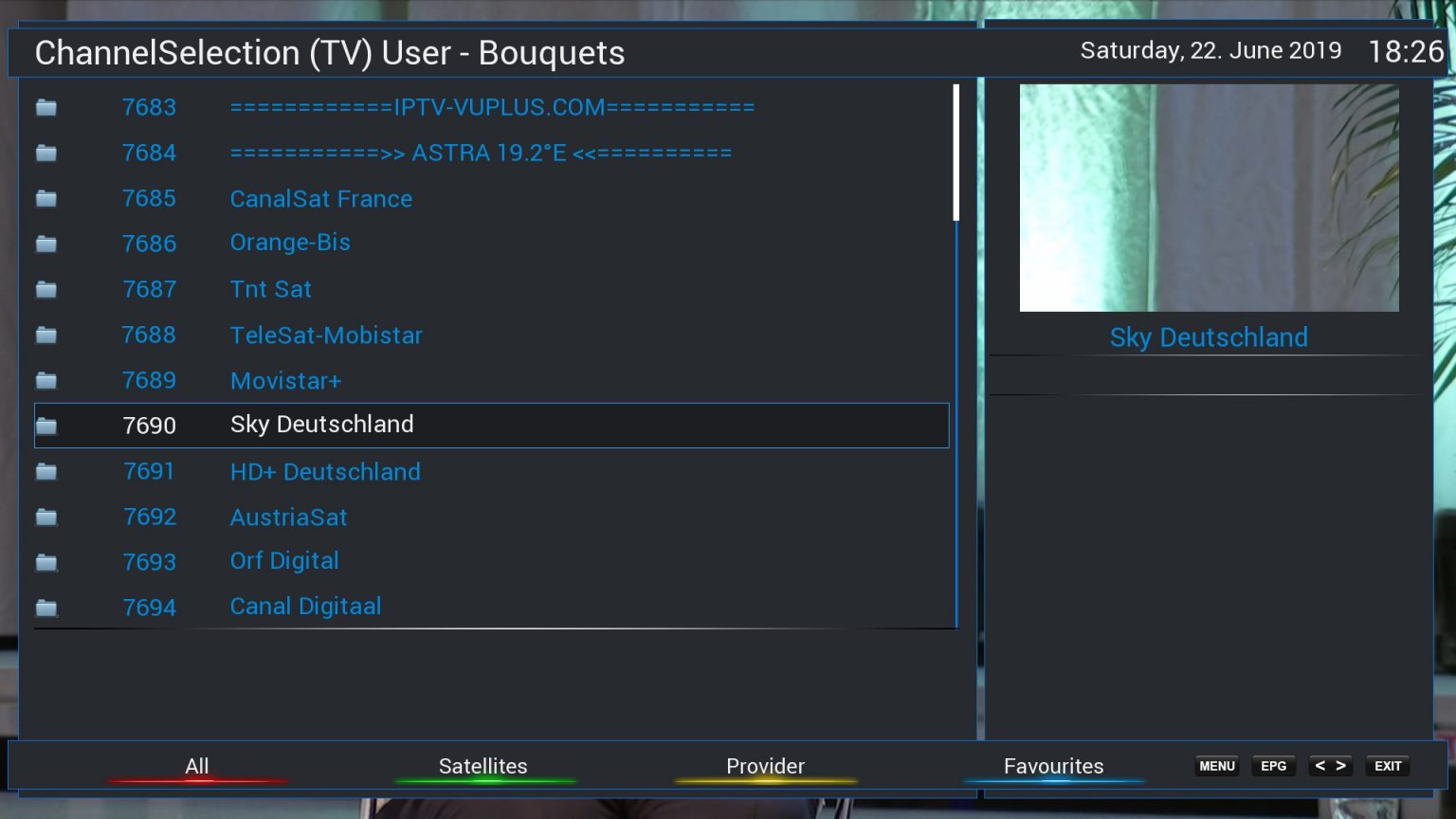The height and width of the screenshot is (819, 1456).
Task: Open the Orf Digital bouquet
Action: tap(491, 562)
